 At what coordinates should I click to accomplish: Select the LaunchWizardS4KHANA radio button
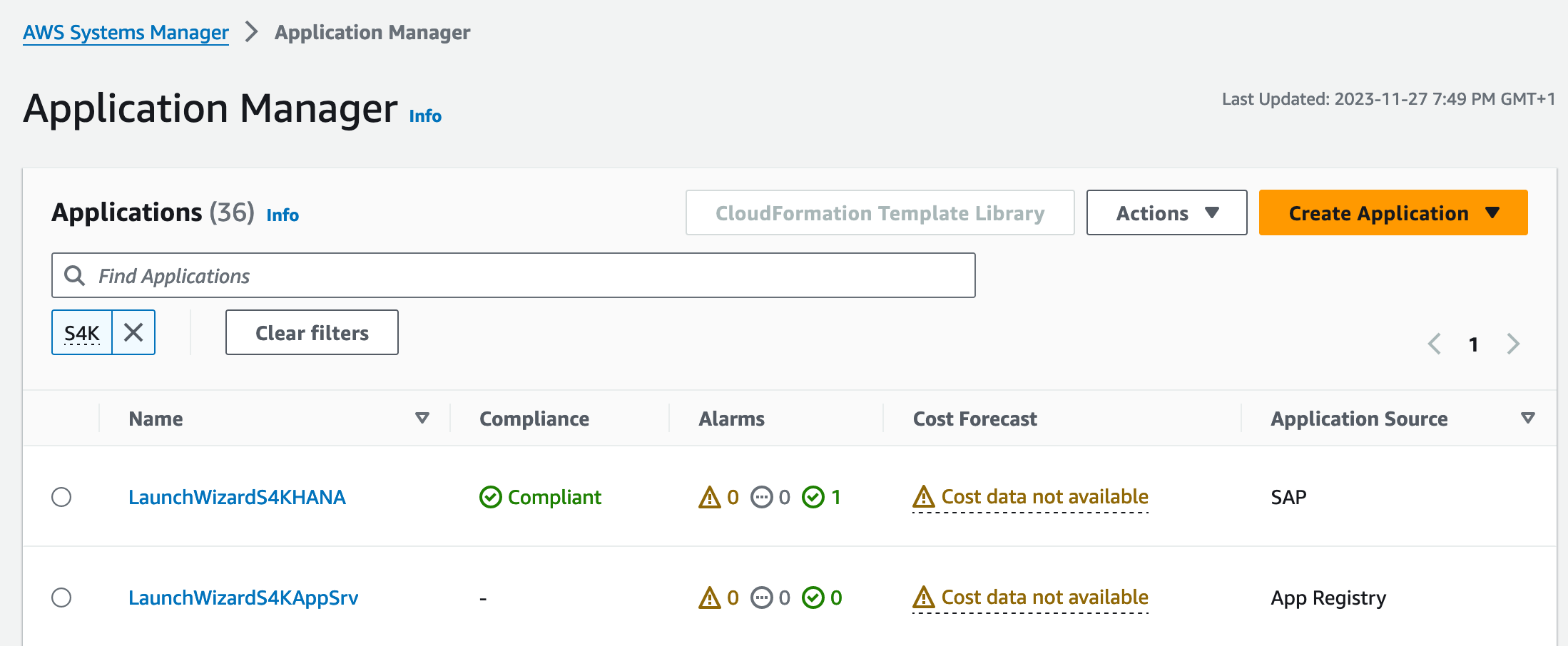[x=61, y=497]
